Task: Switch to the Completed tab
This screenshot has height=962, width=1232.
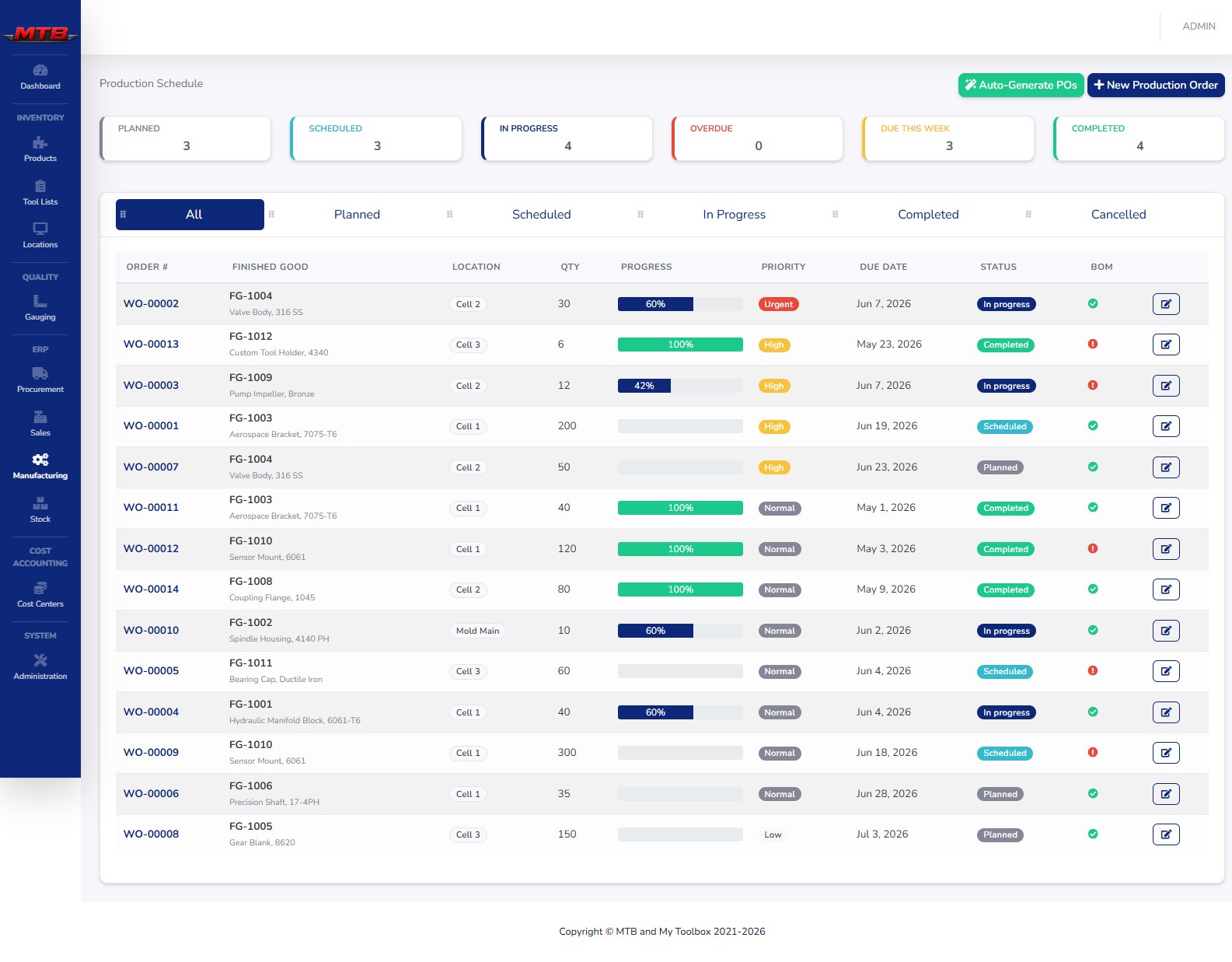Action: click(x=928, y=215)
